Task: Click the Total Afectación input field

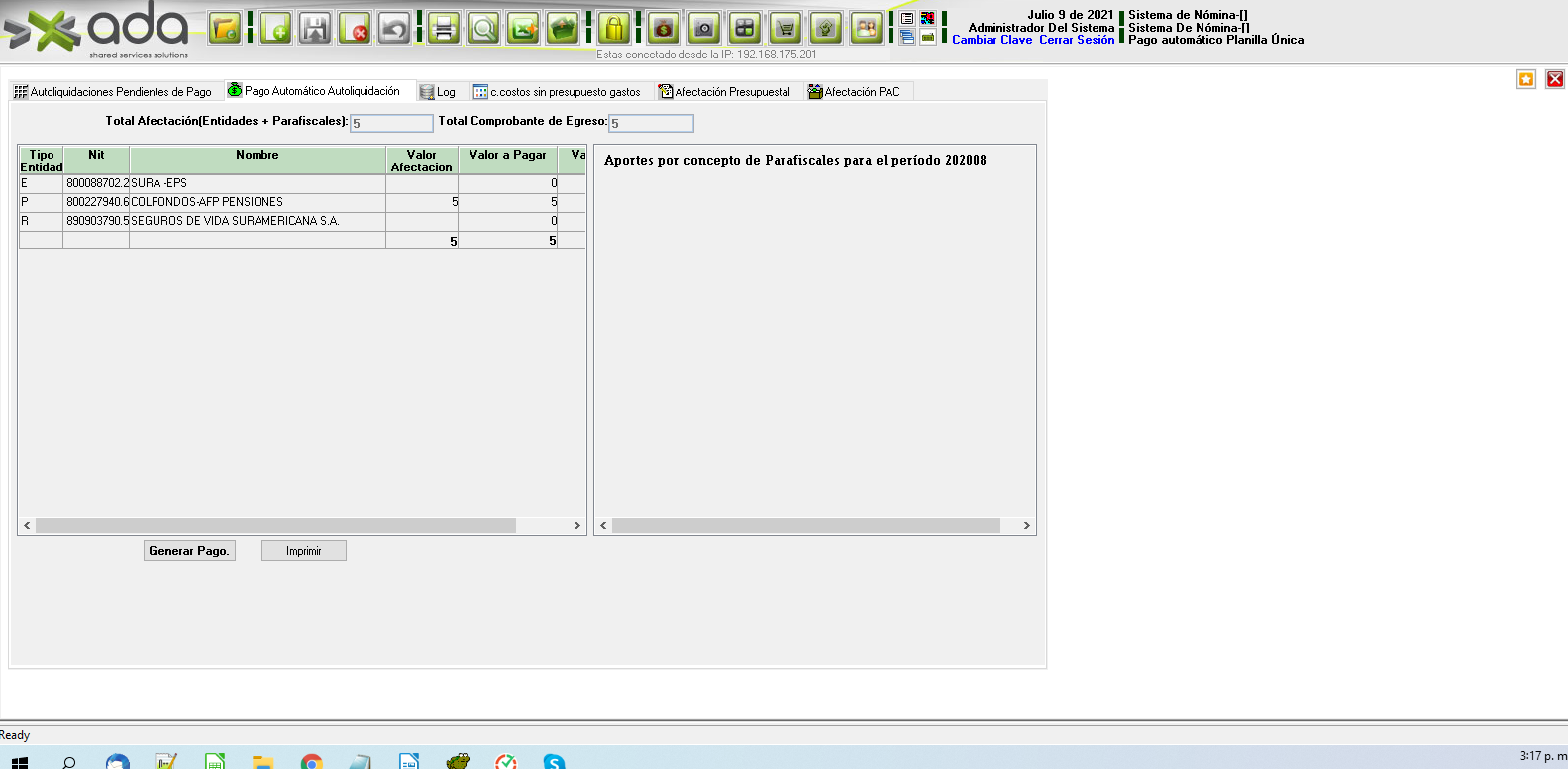Action: (x=391, y=123)
